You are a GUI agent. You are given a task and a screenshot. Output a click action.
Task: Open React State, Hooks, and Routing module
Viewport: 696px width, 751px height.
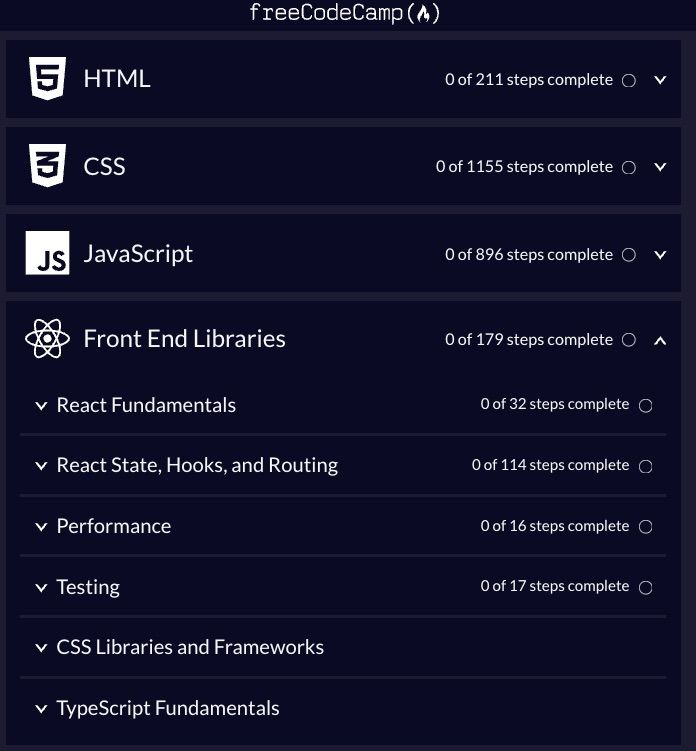coord(197,466)
